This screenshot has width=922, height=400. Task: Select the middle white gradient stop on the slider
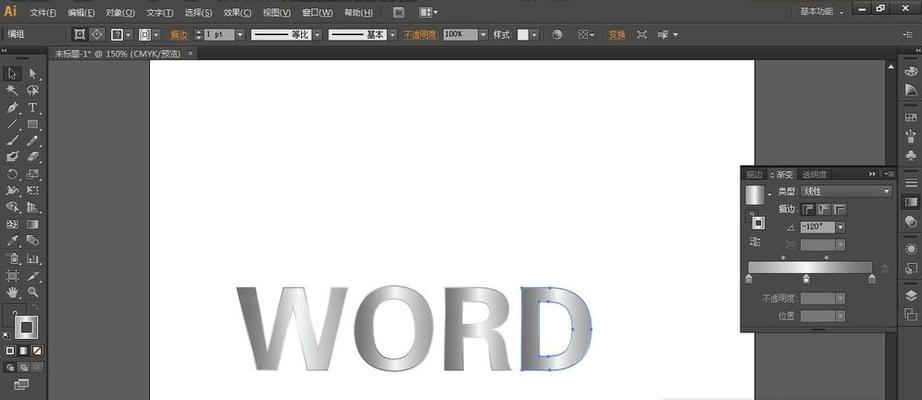coord(806,279)
